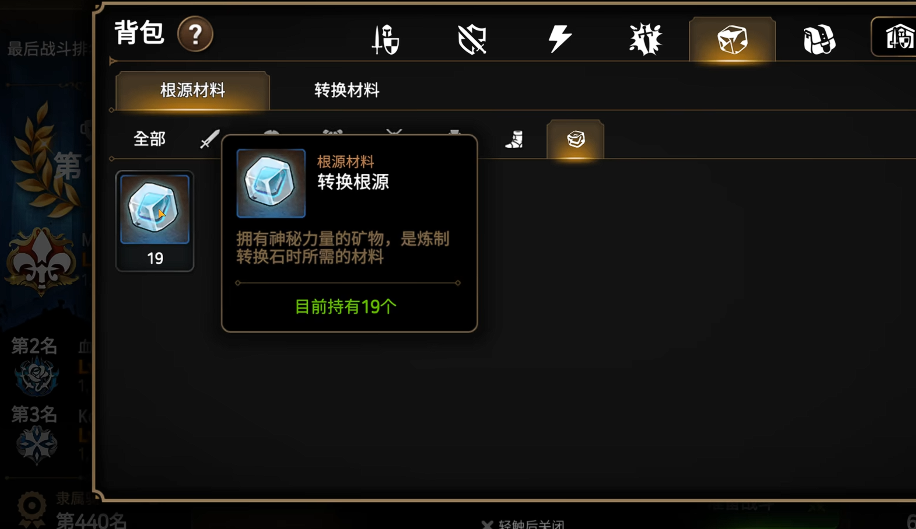This screenshot has width=916, height=529.
Task: Select the cube materials category icon
Action: pyautogui.click(x=733, y=40)
